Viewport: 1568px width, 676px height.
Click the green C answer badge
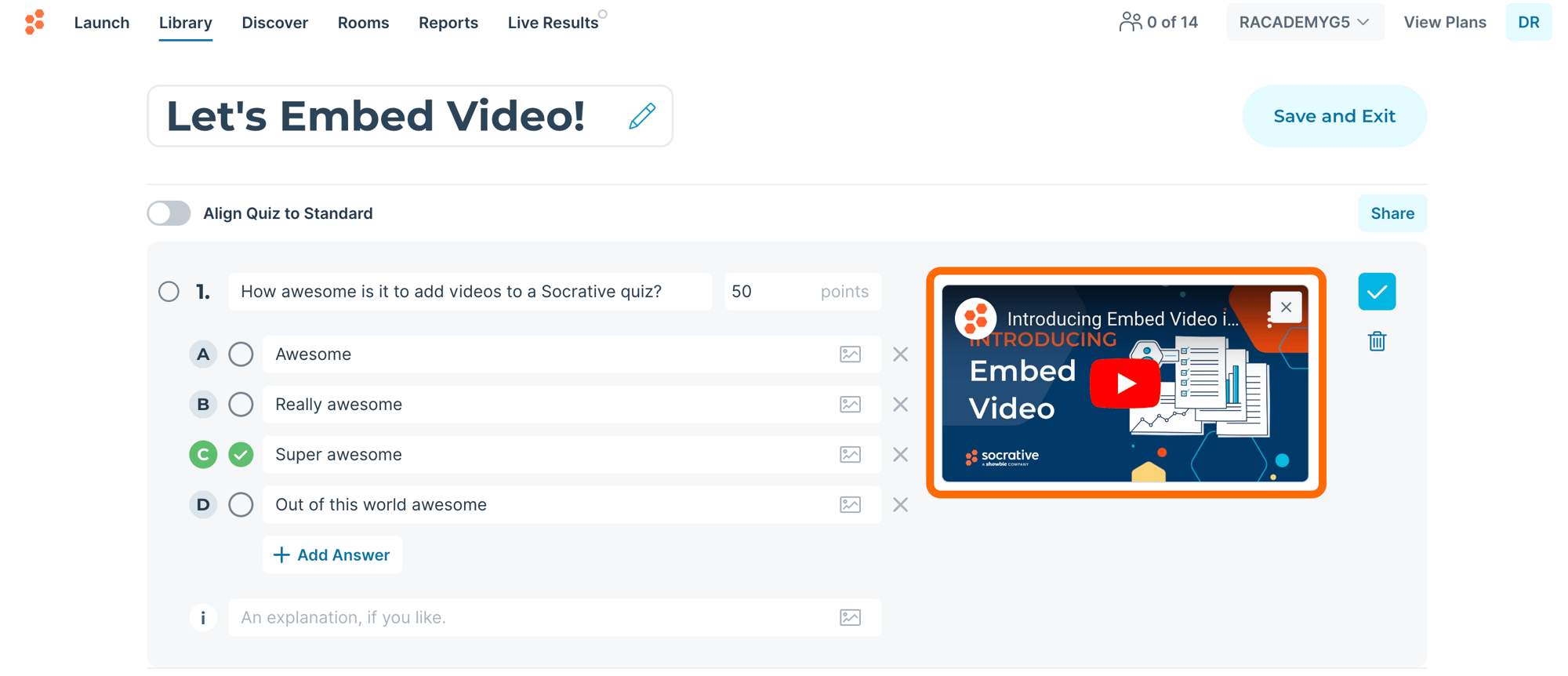pyautogui.click(x=203, y=455)
